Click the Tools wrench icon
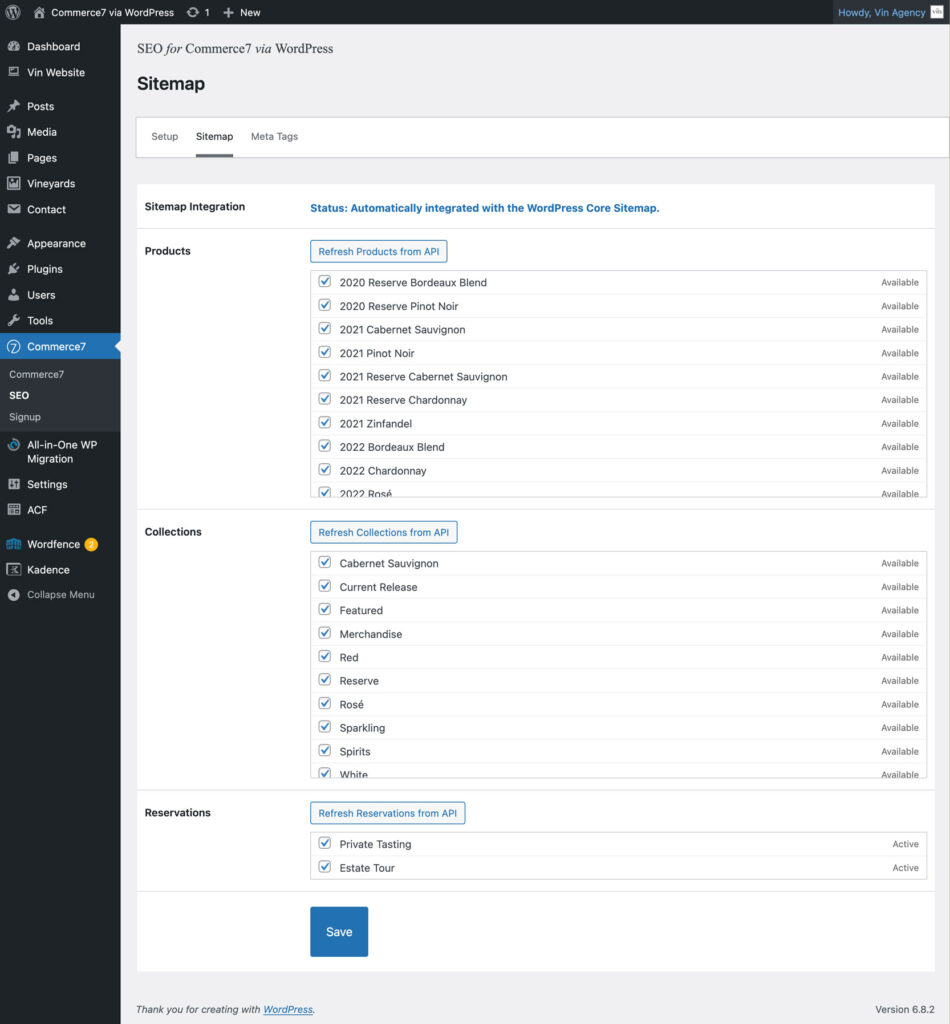This screenshot has height=1024, width=950. [x=13, y=321]
